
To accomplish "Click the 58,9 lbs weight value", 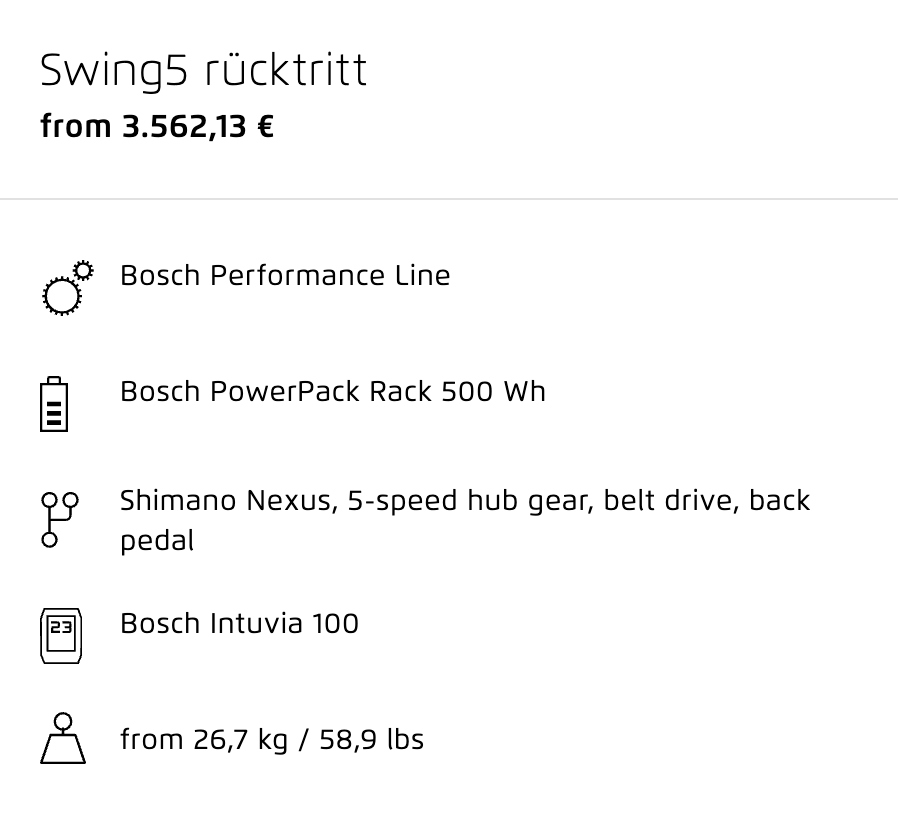I will coord(371,739).
